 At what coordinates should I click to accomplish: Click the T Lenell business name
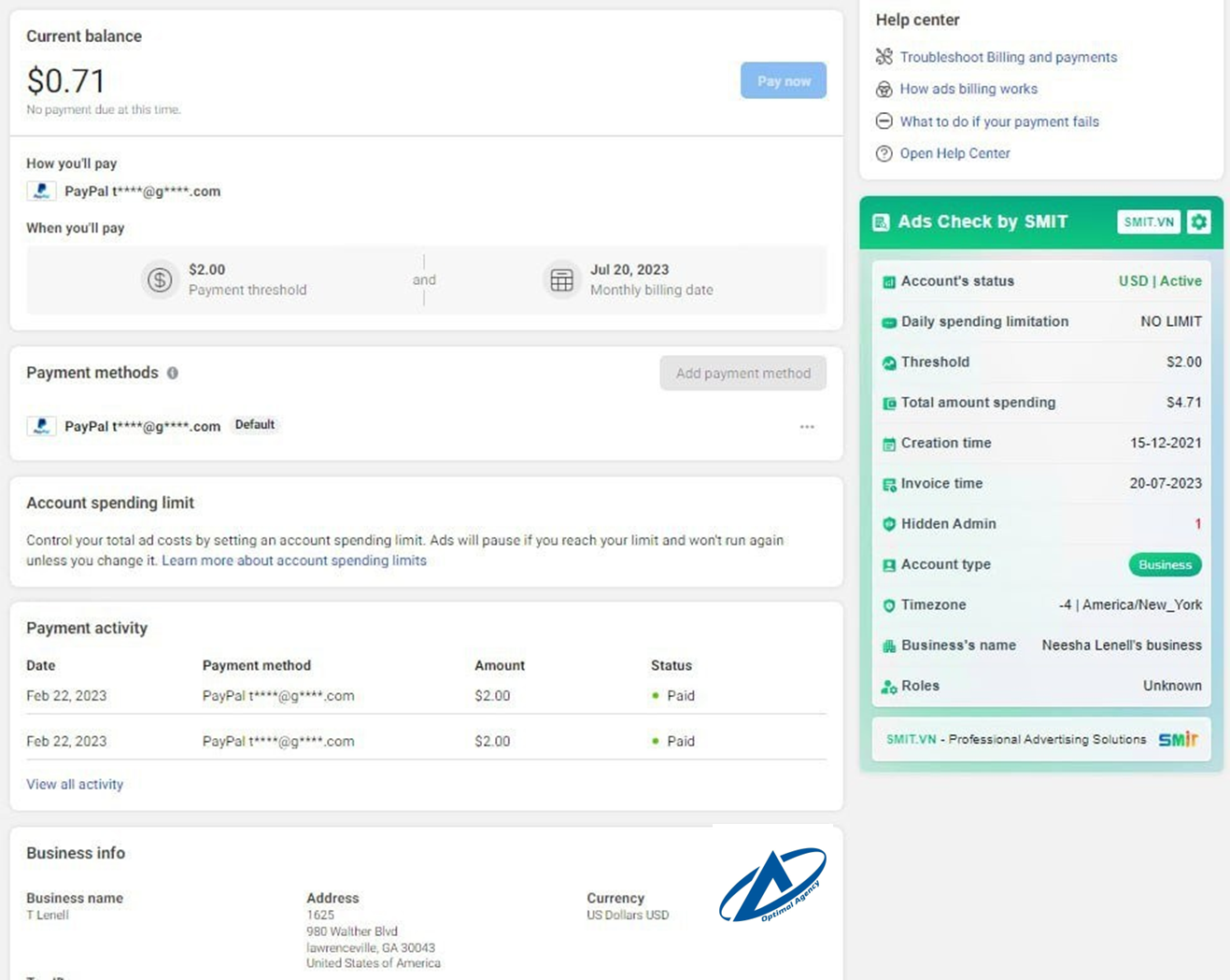click(x=48, y=915)
